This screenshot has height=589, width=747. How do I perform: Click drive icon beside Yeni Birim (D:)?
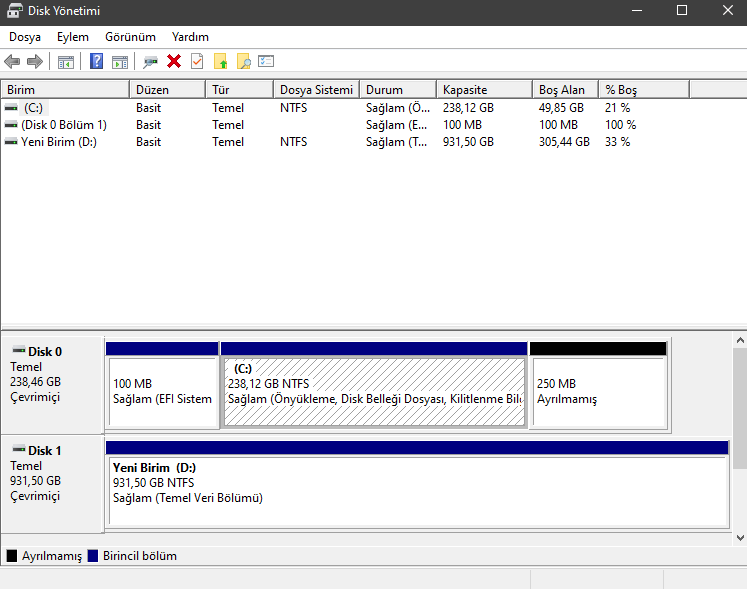point(11,142)
